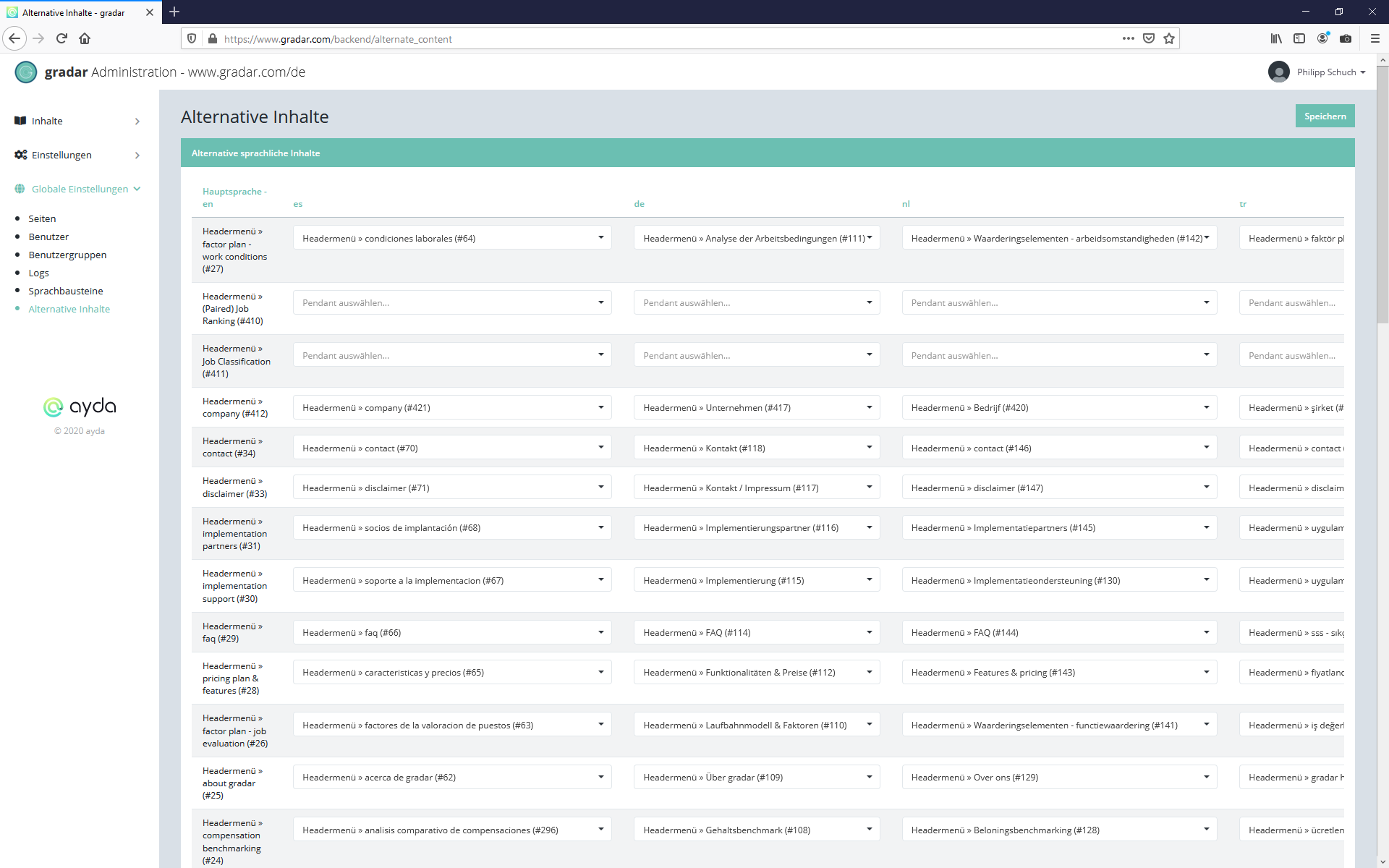Click the Speichern button
This screenshot has width=1389, height=868.
pos(1325,116)
